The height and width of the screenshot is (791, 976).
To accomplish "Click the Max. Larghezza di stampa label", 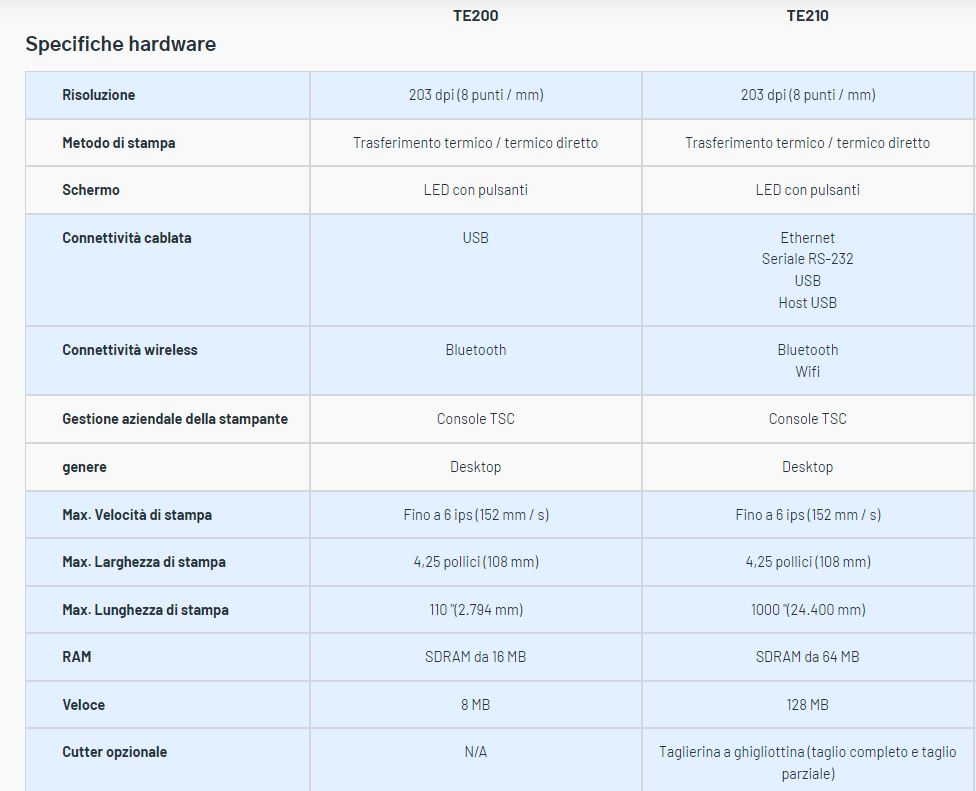I will tap(144, 562).
